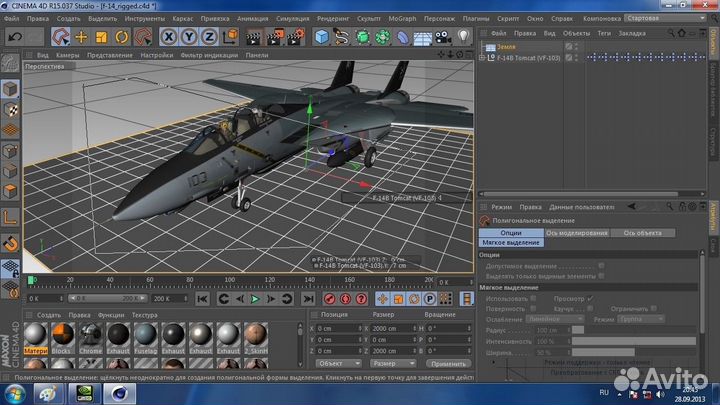Open the Создать menu

(68, 19)
